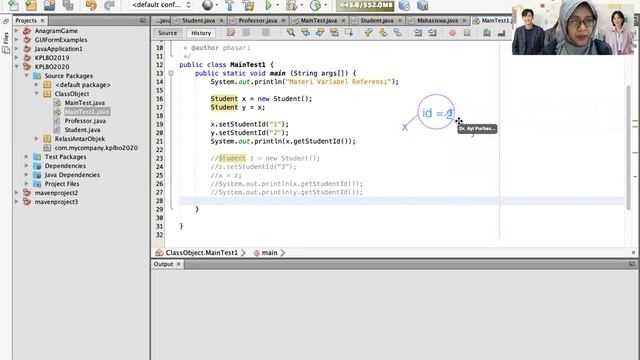This screenshot has height=360, width=640.
Task: Toggle Bookmark icon in editor toolbar
Action: (398, 33)
